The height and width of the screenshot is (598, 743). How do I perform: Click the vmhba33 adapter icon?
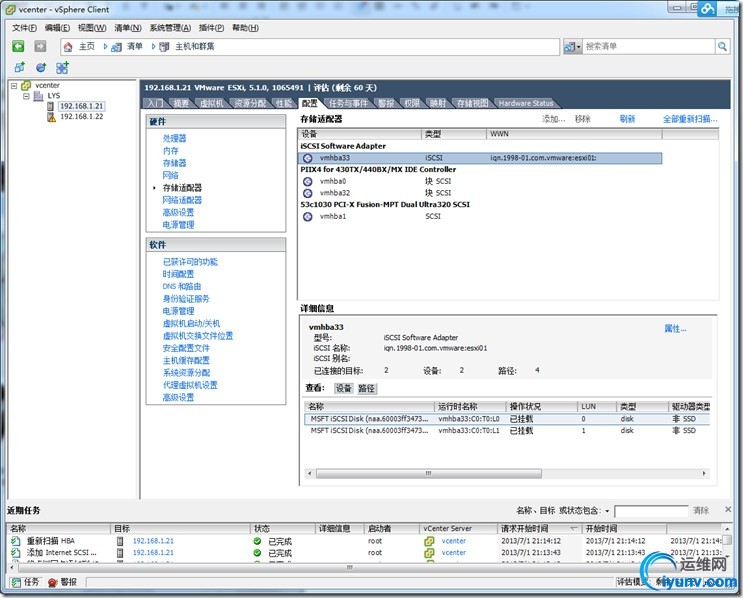click(x=308, y=158)
